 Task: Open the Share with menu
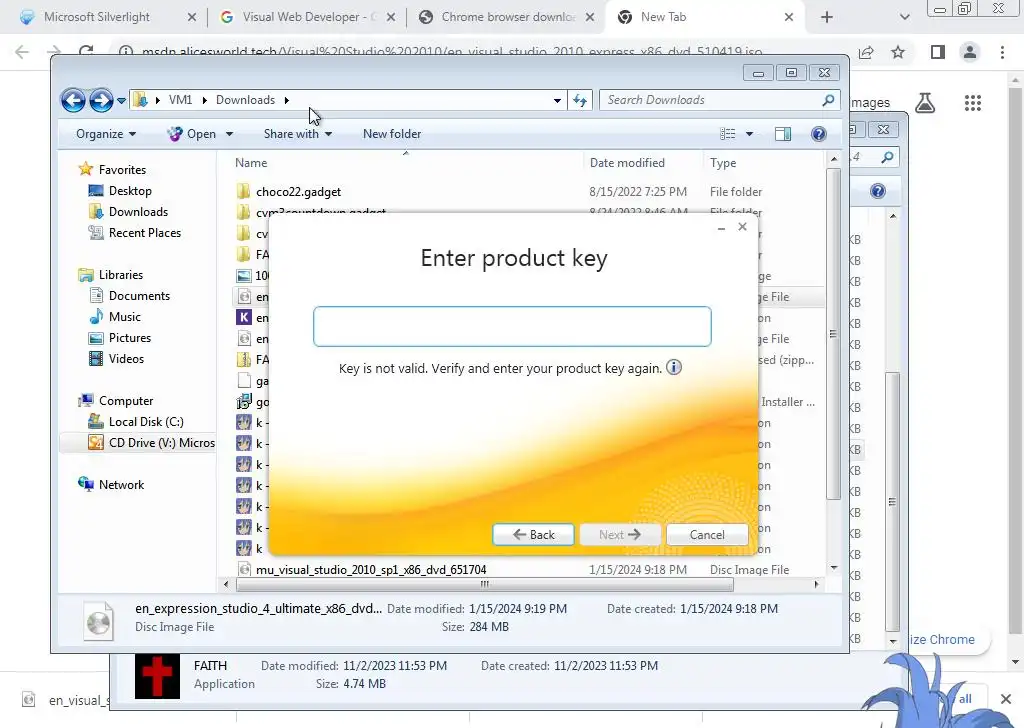point(298,134)
